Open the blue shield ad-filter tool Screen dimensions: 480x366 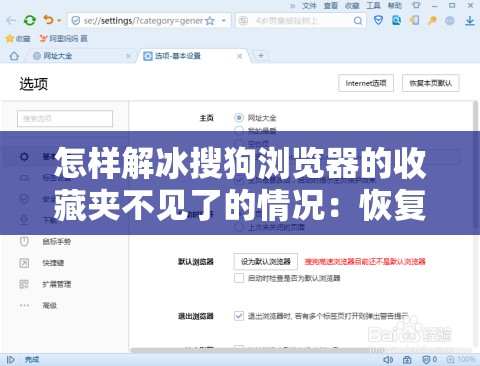pyautogui.click(x=378, y=20)
